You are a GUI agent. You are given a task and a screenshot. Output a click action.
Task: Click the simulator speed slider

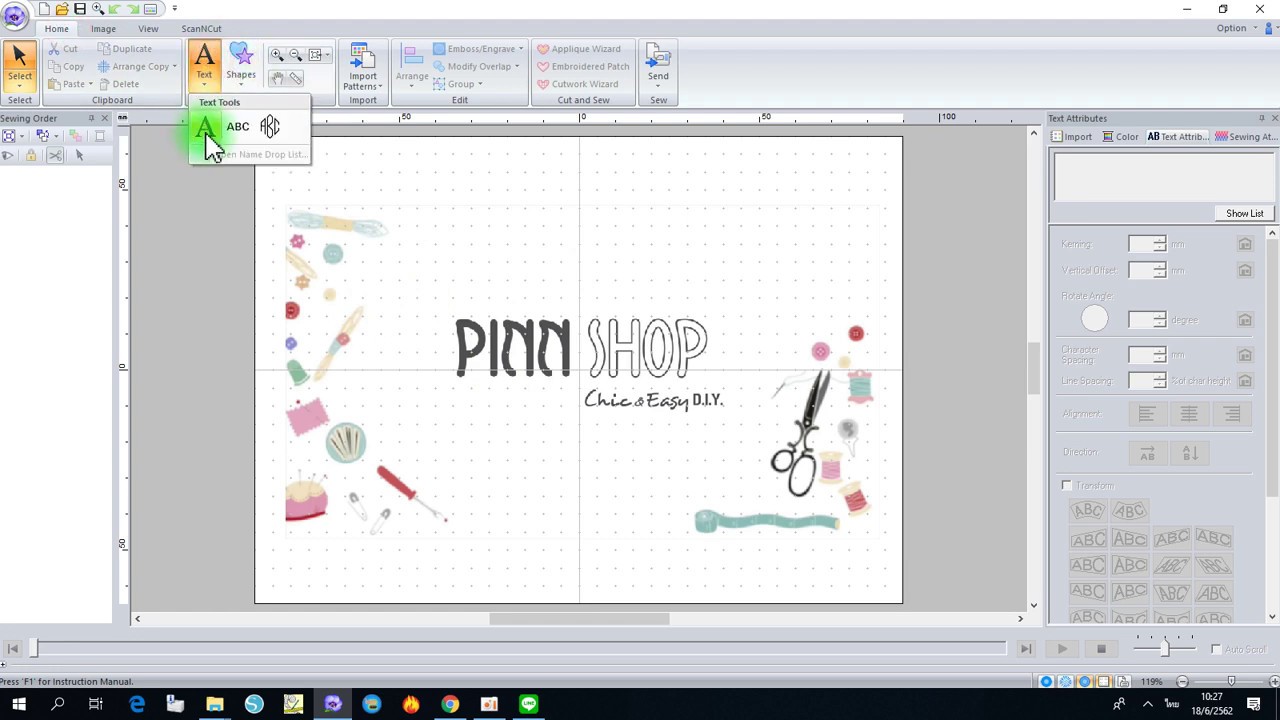pos(1164,647)
